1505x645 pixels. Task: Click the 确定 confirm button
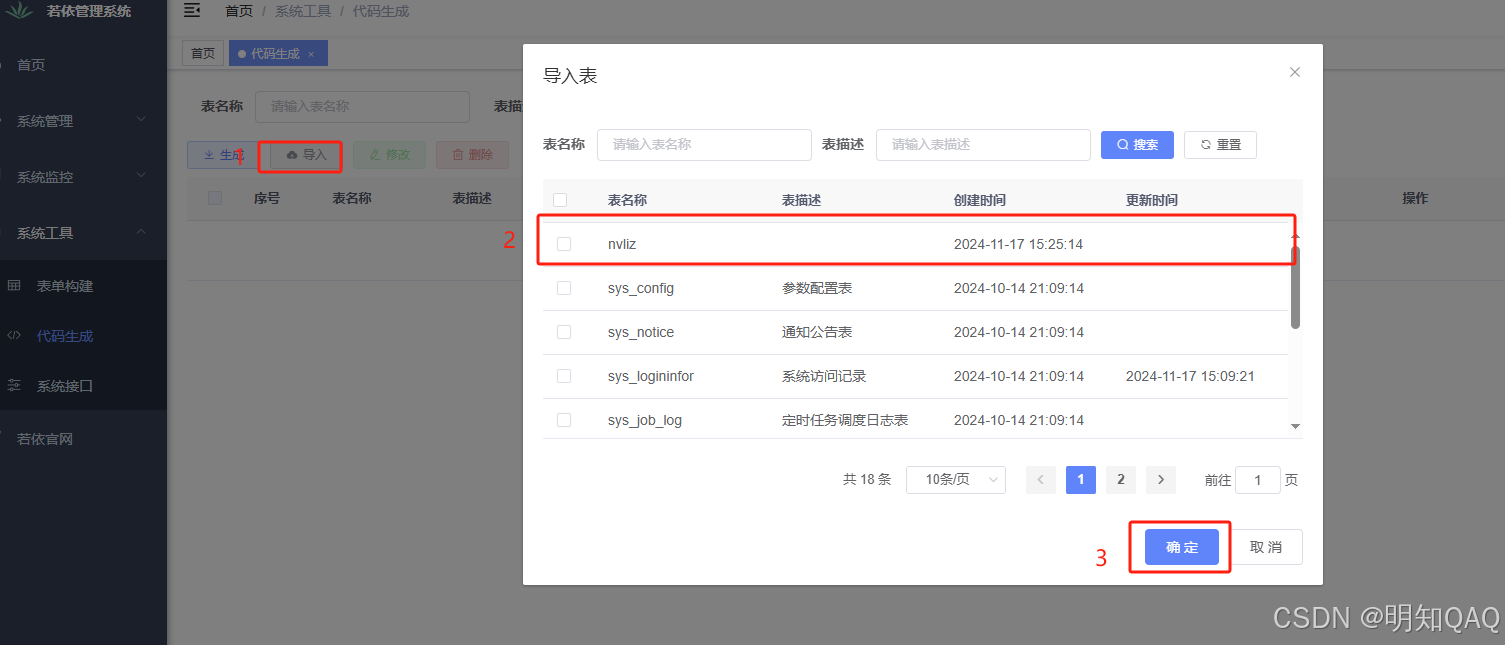point(1180,546)
